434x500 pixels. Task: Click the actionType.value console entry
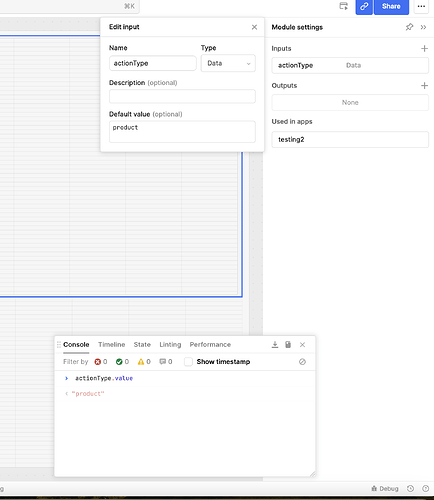[104, 378]
